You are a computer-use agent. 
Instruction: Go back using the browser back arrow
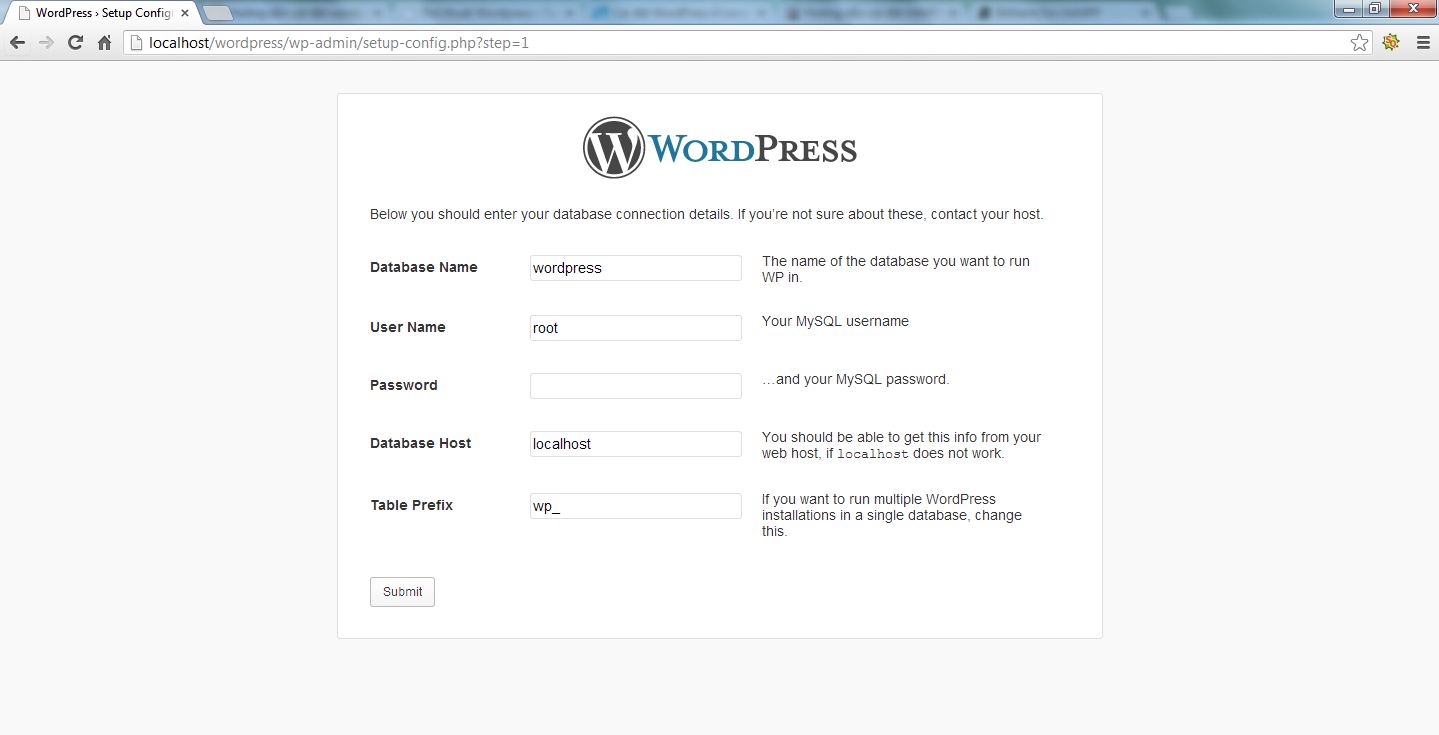click(x=17, y=43)
